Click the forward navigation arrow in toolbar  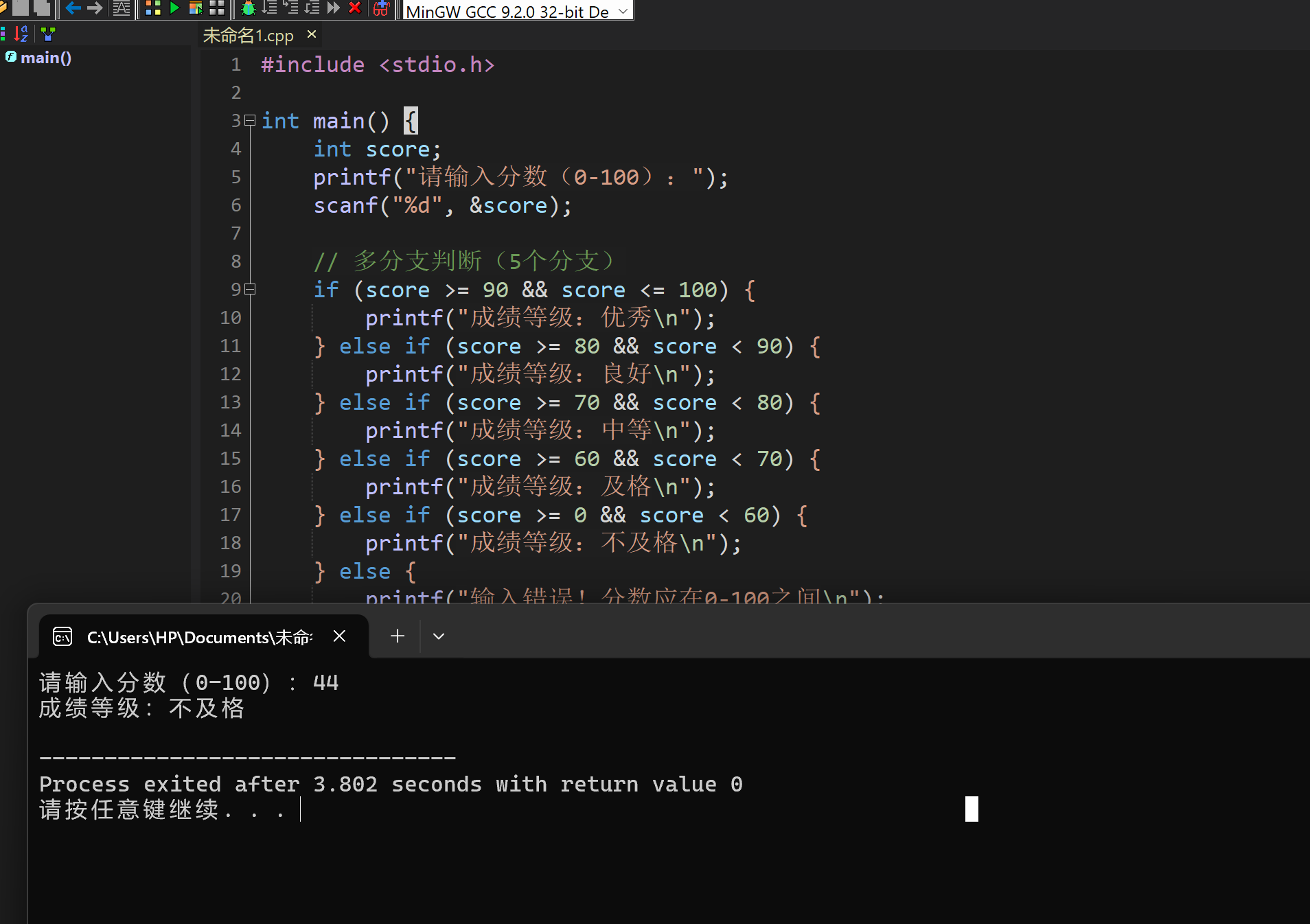(x=95, y=8)
